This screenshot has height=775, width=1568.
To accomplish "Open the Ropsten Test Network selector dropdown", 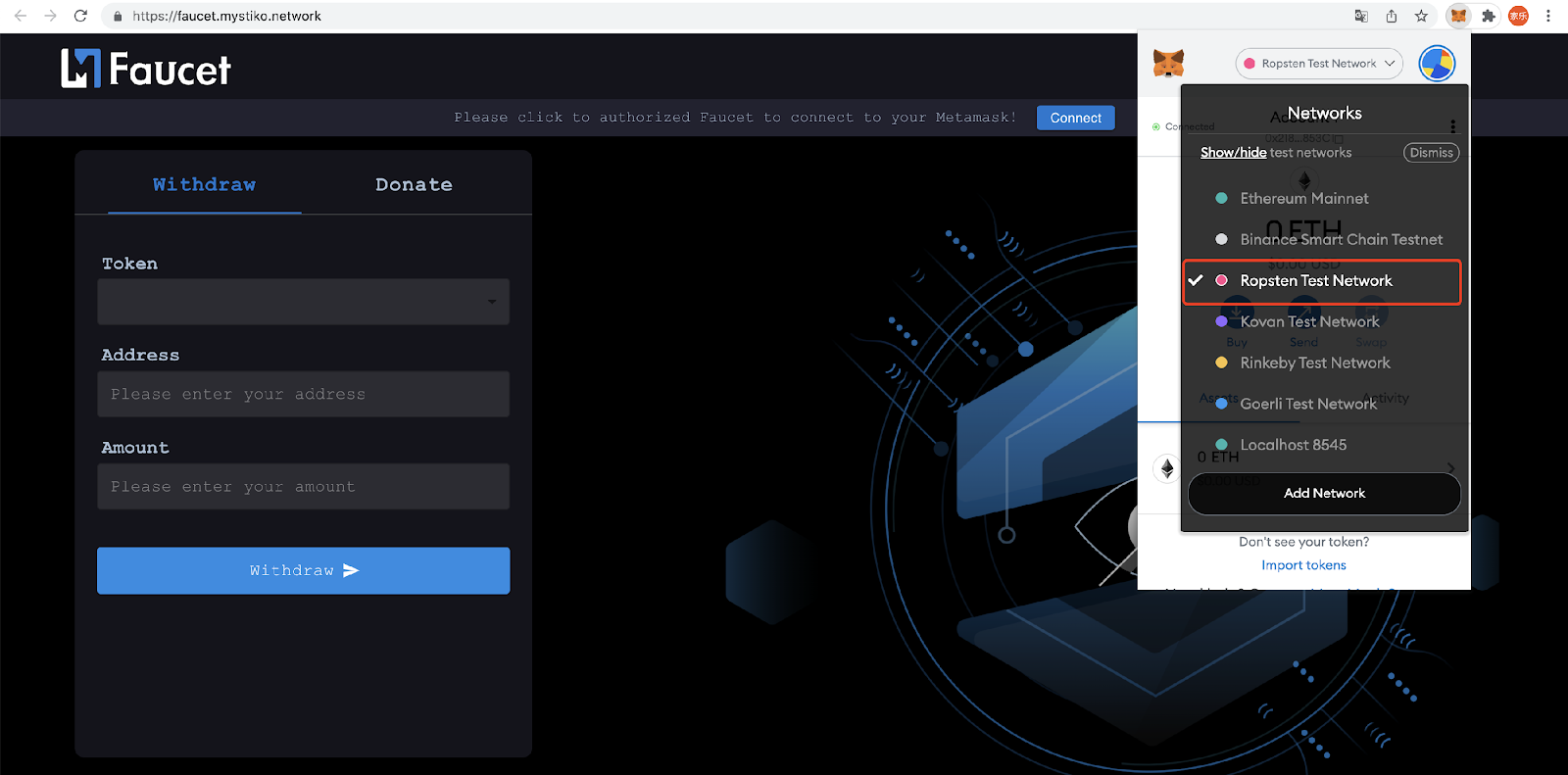I will coord(1319,64).
